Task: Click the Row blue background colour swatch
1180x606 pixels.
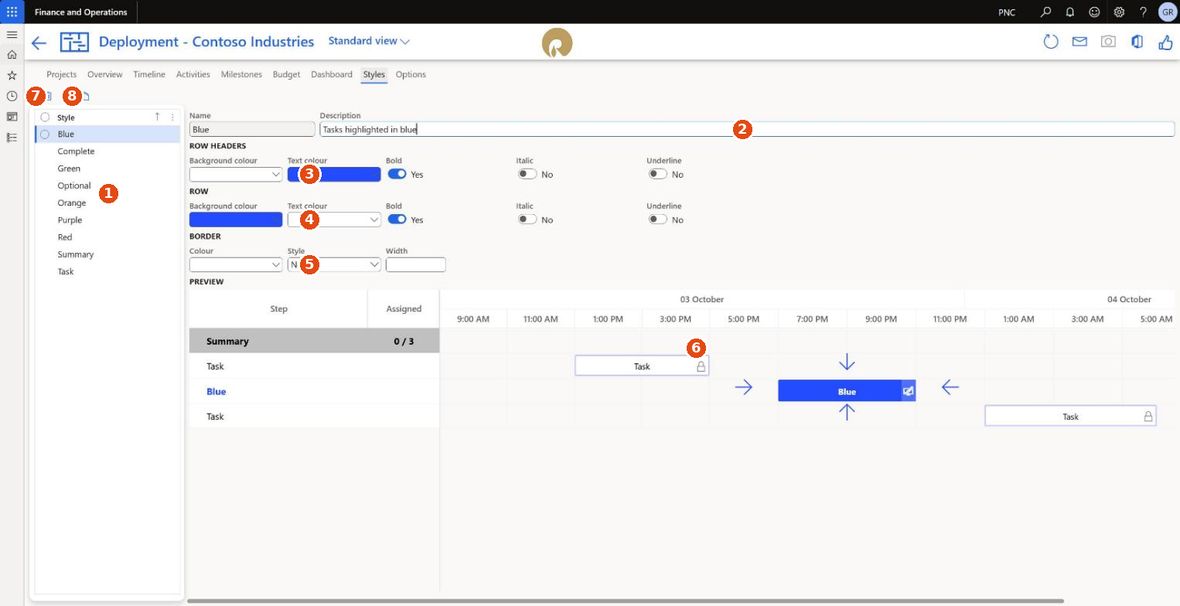Action: [x=236, y=219]
